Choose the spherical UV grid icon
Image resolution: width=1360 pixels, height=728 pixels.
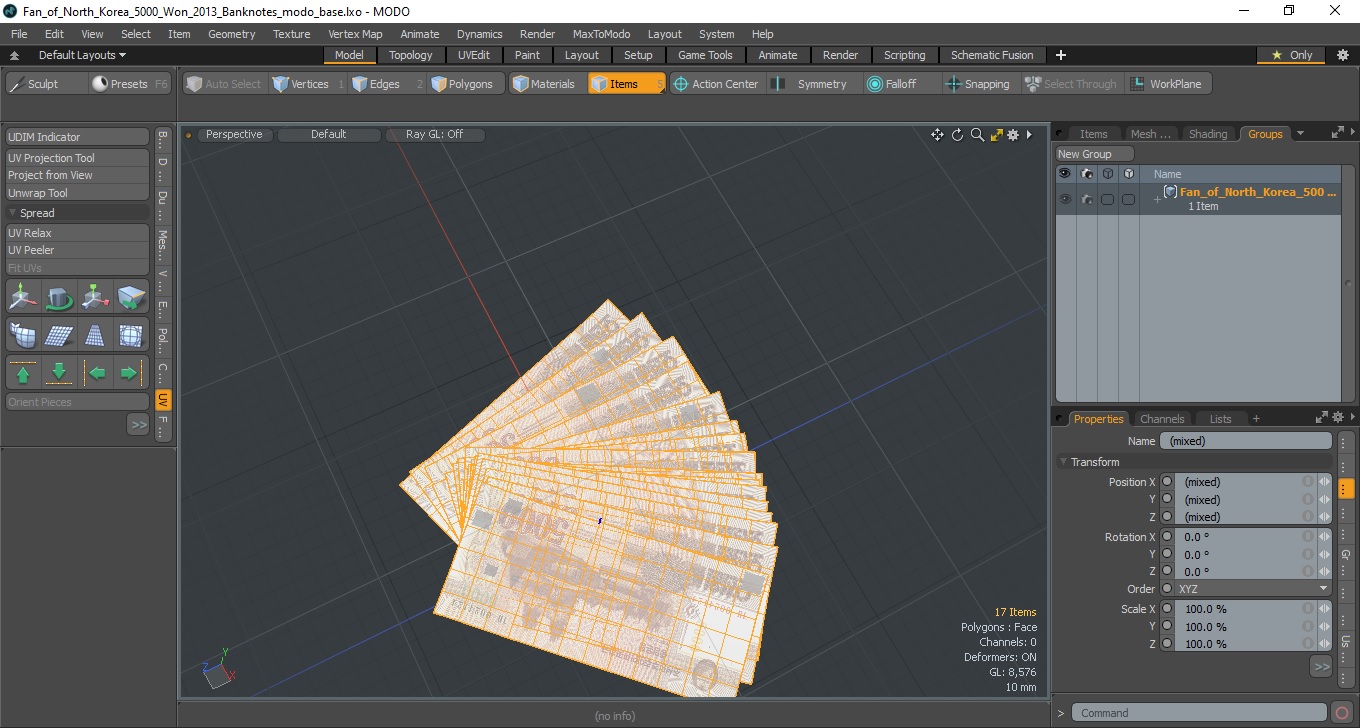click(132, 335)
